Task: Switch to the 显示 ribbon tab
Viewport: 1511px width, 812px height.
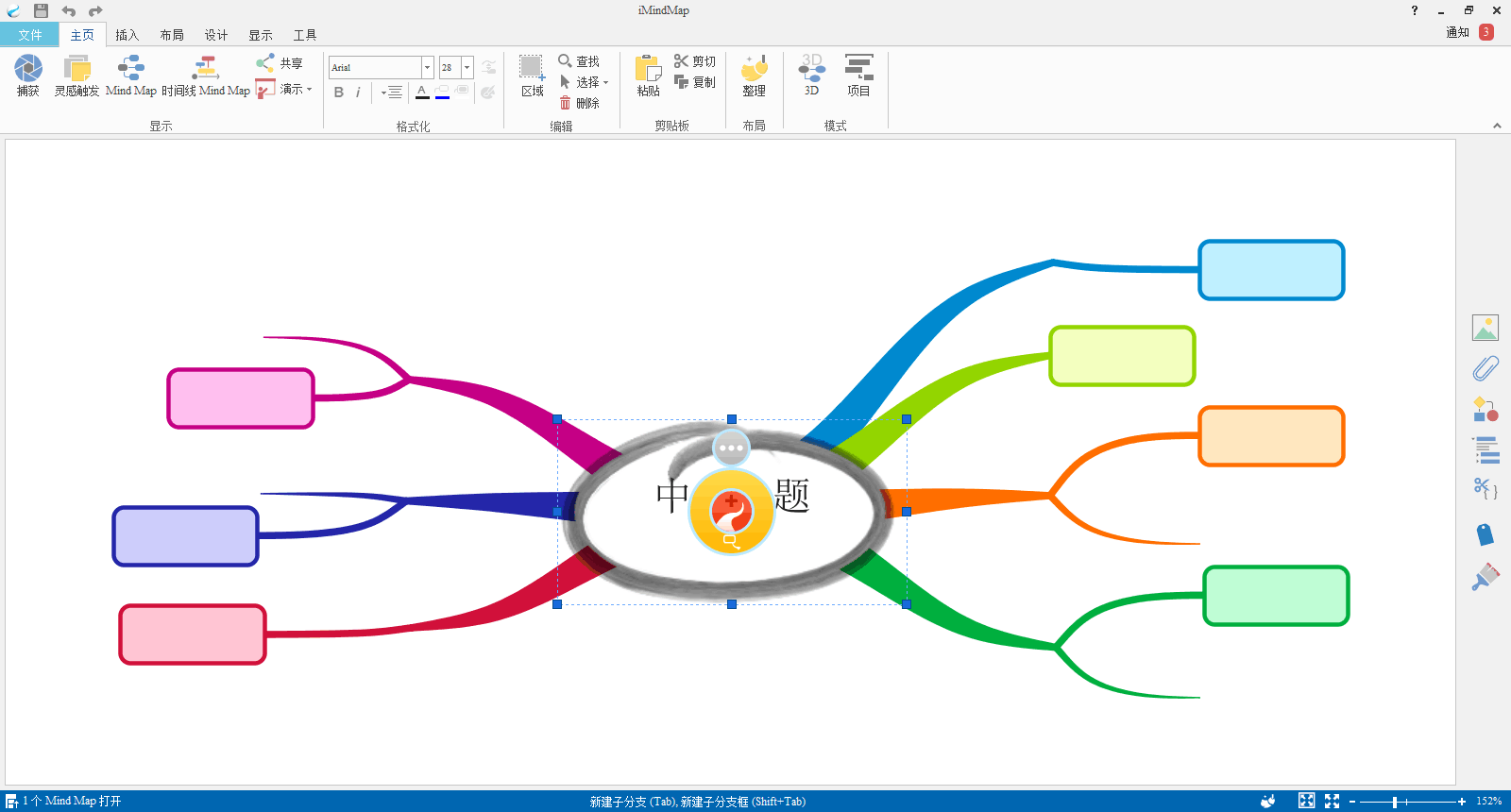Action: (261, 35)
